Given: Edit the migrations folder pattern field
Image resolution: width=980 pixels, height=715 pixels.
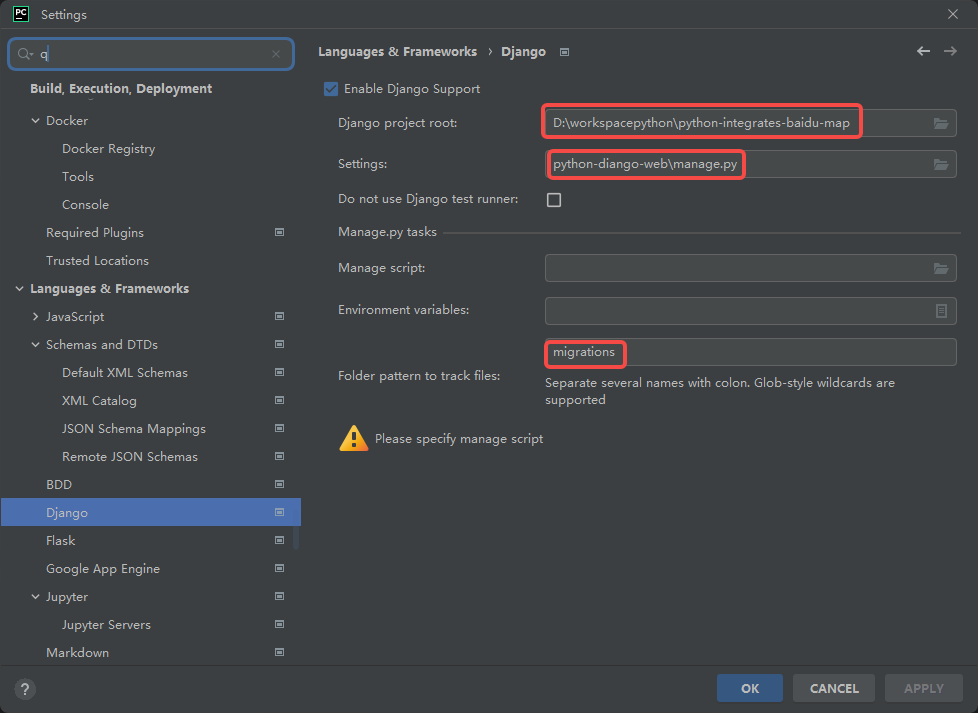Looking at the screenshot, I should pos(750,352).
